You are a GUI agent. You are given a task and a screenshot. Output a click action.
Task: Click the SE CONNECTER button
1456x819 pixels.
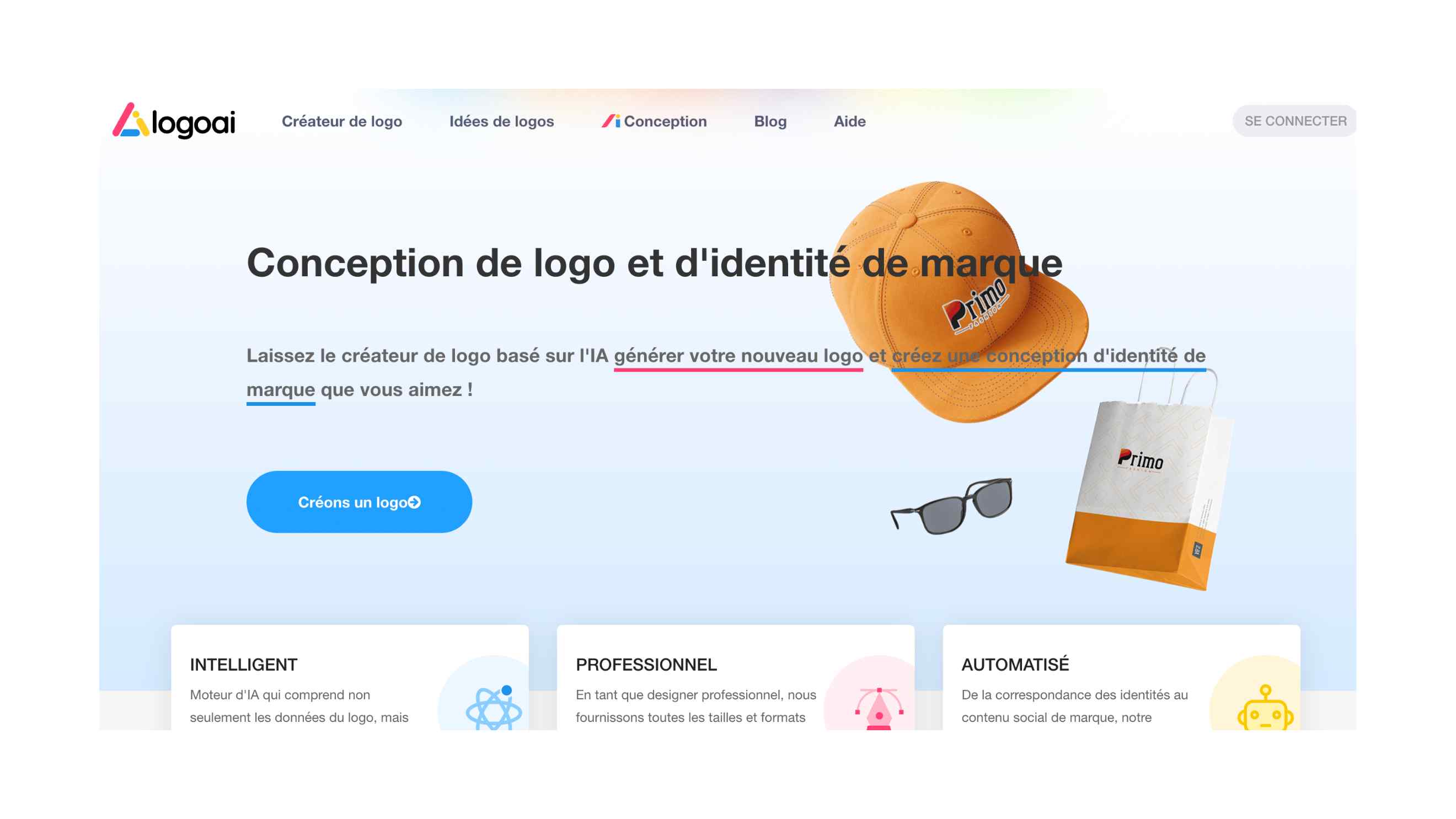point(1294,121)
